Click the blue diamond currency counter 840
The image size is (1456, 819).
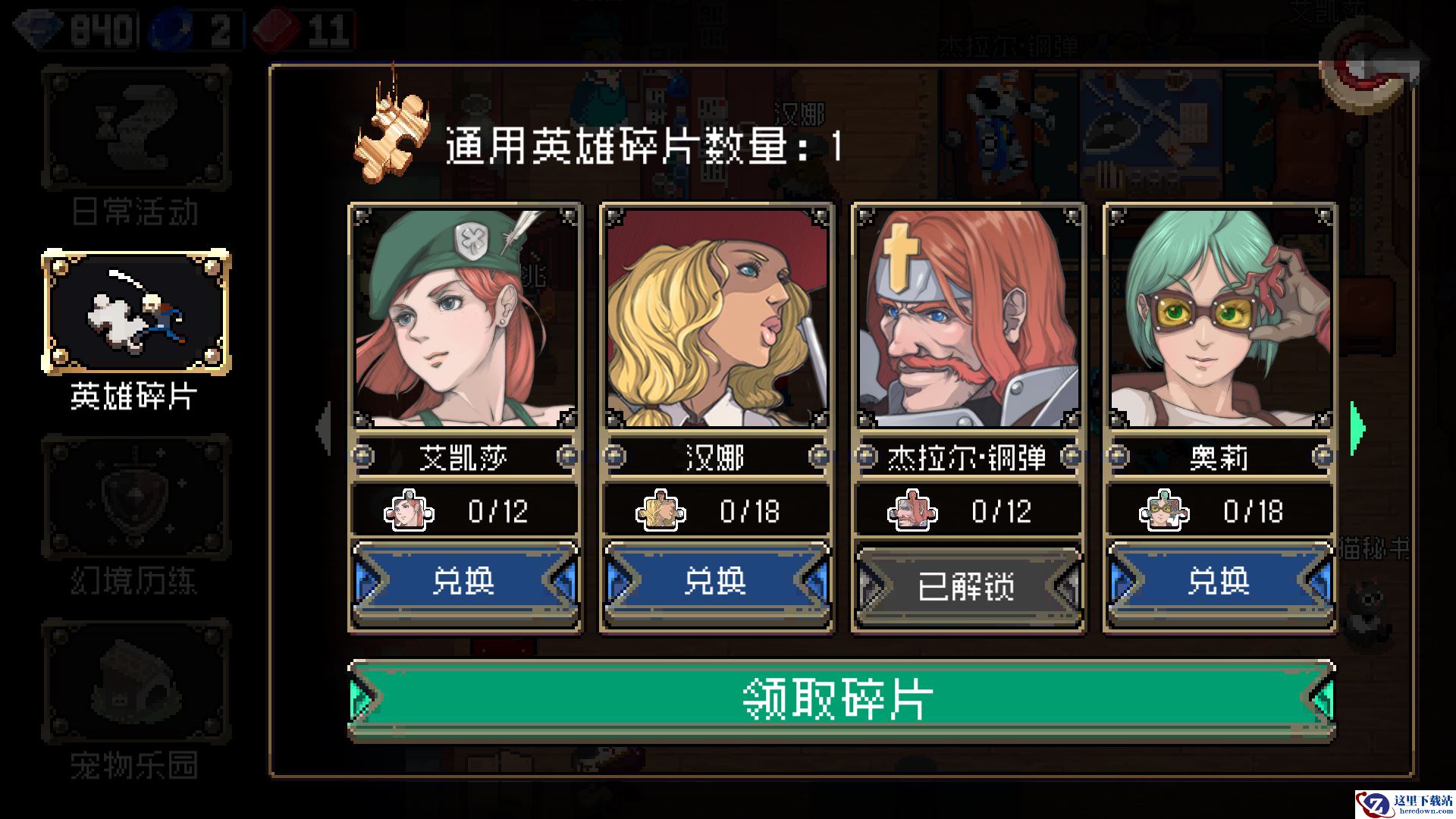click(74, 30)
